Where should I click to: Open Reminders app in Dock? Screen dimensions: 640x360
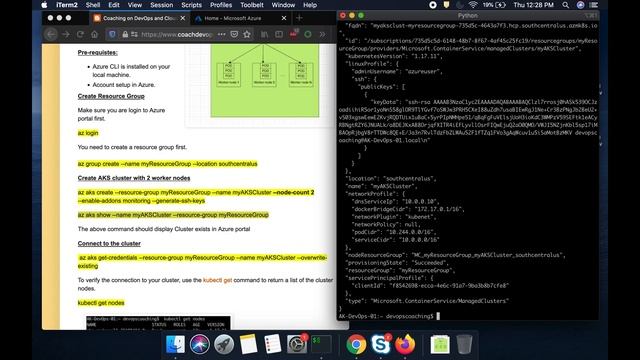273,344
